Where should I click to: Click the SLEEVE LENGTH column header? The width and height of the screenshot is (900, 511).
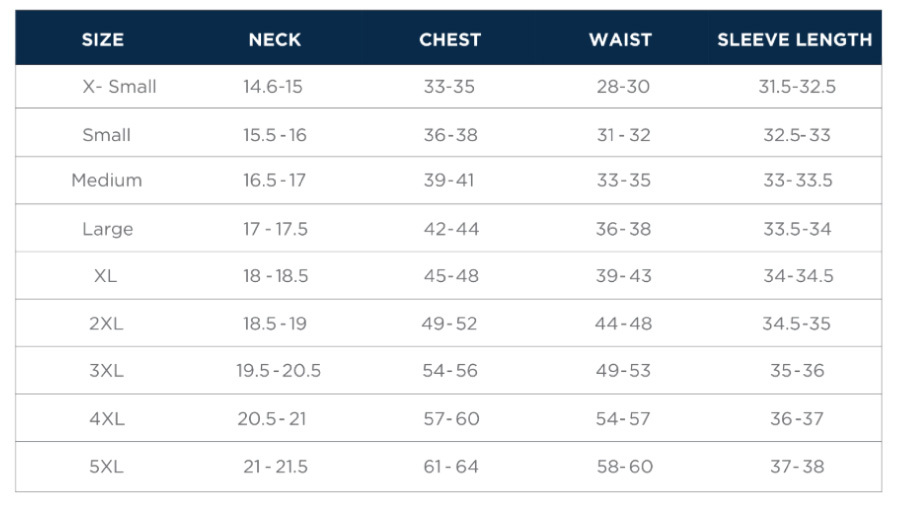coord(795,40)
